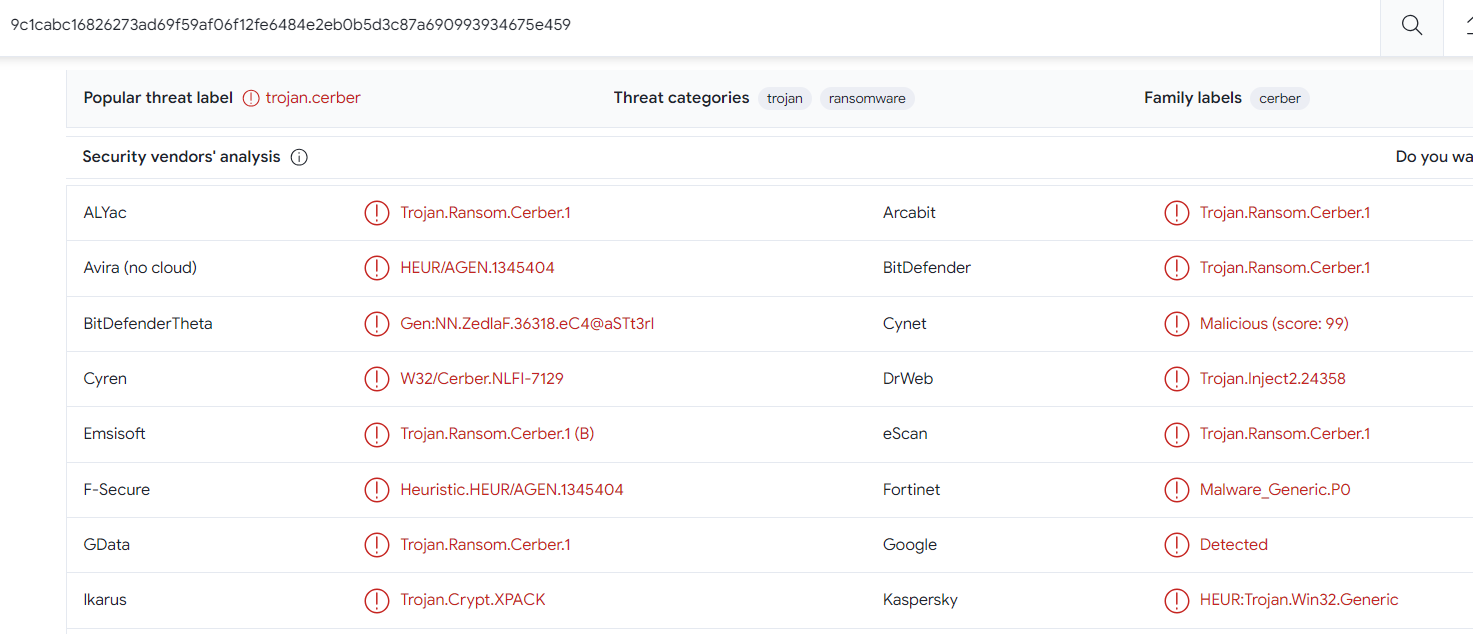Click Ikarus detection alert icon
Image resolution: width=1473 pixels, height=634 pixels.
pos(376,600)
